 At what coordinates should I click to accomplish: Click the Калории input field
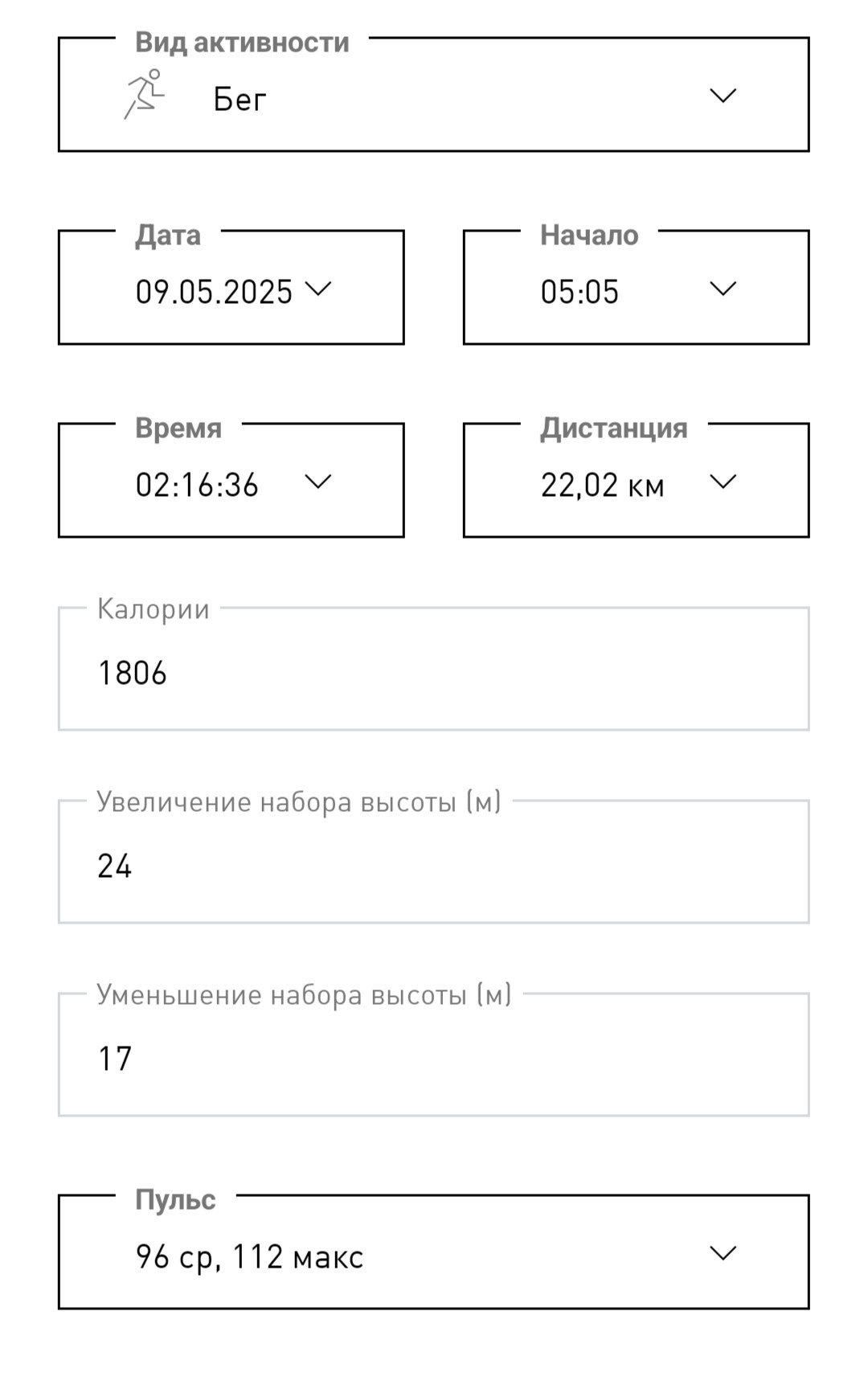(434, 669)
